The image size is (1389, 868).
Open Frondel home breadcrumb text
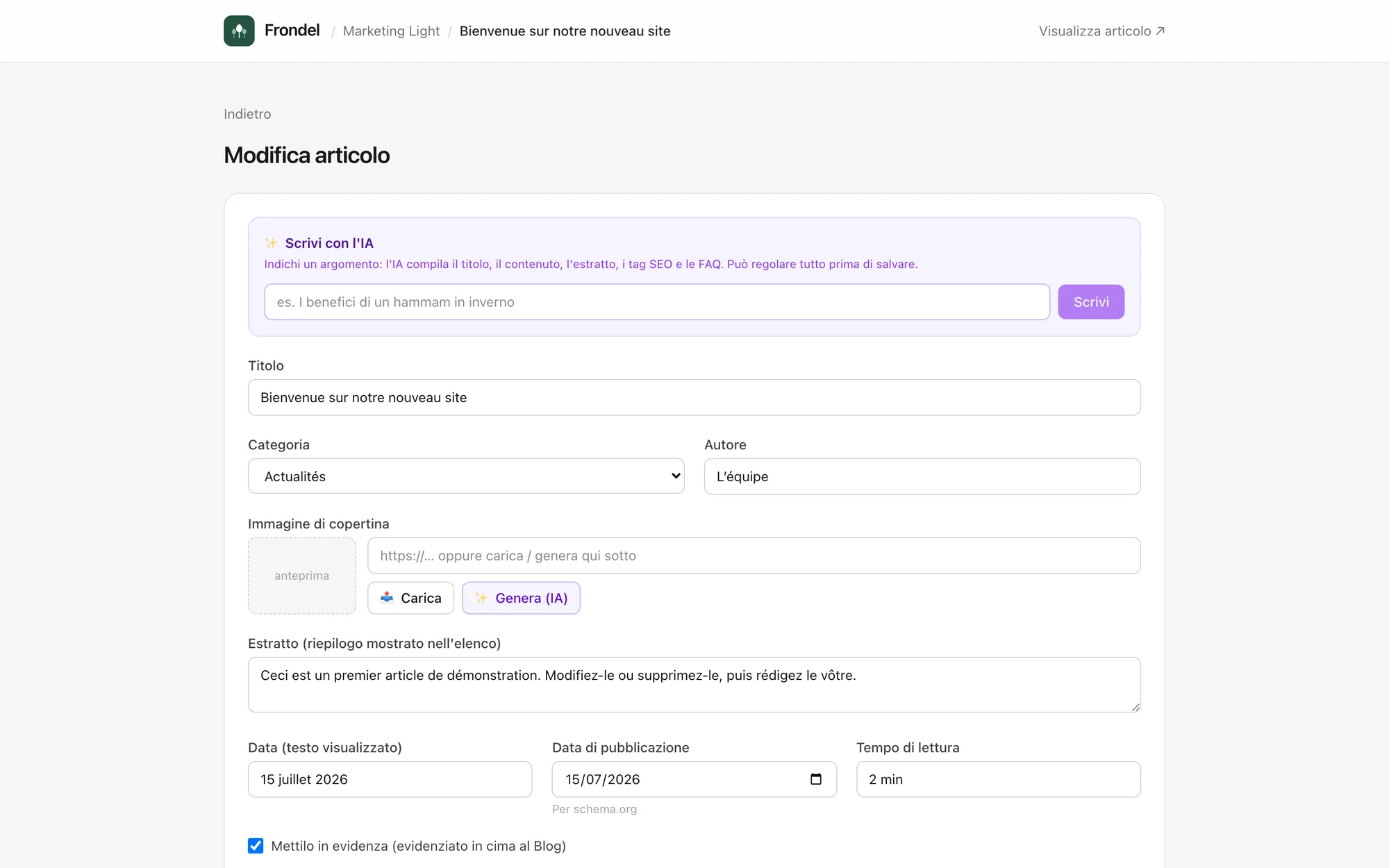[x=292, y=31]
